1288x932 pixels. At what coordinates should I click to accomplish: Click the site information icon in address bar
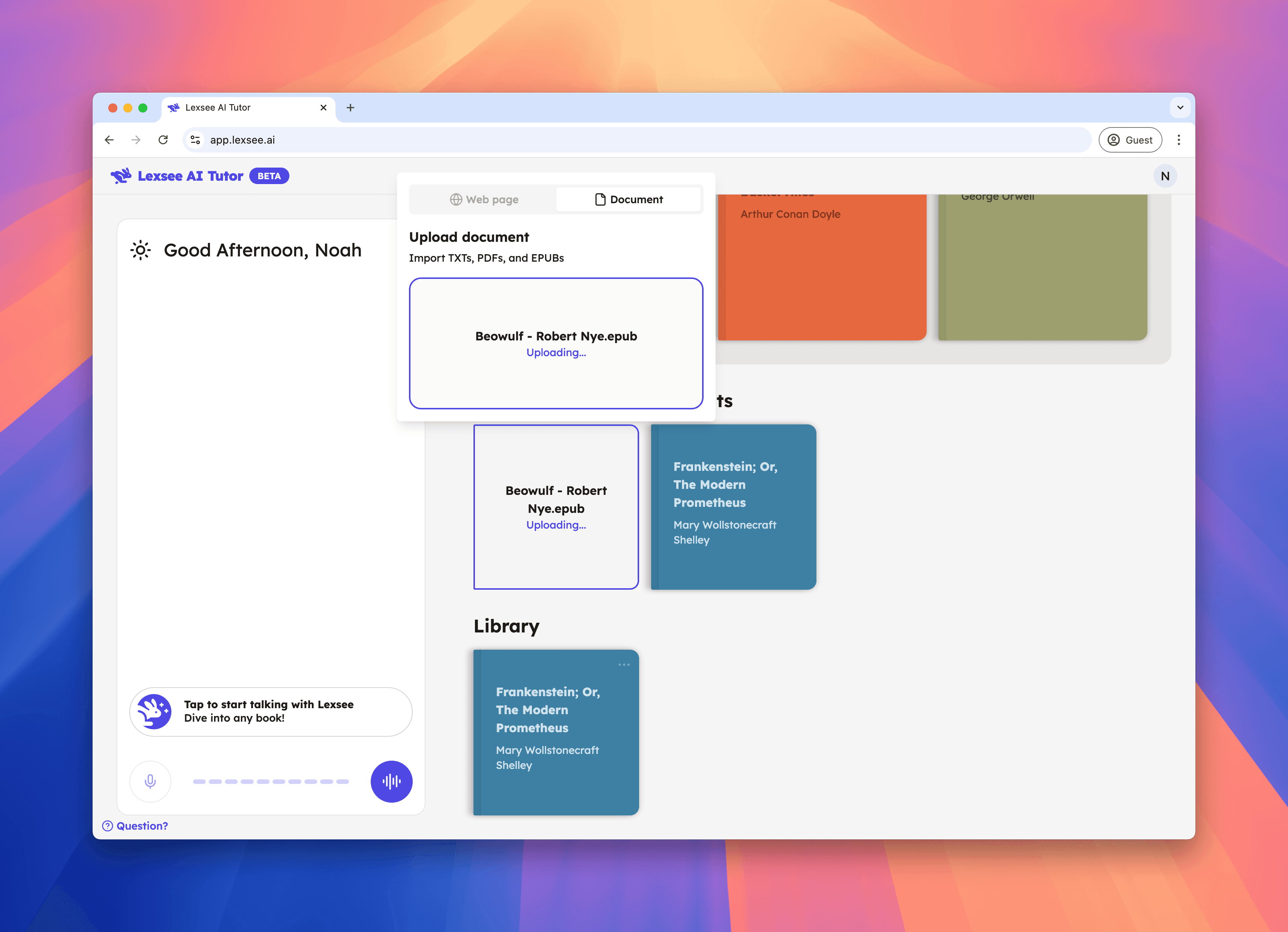pos(195,140)
